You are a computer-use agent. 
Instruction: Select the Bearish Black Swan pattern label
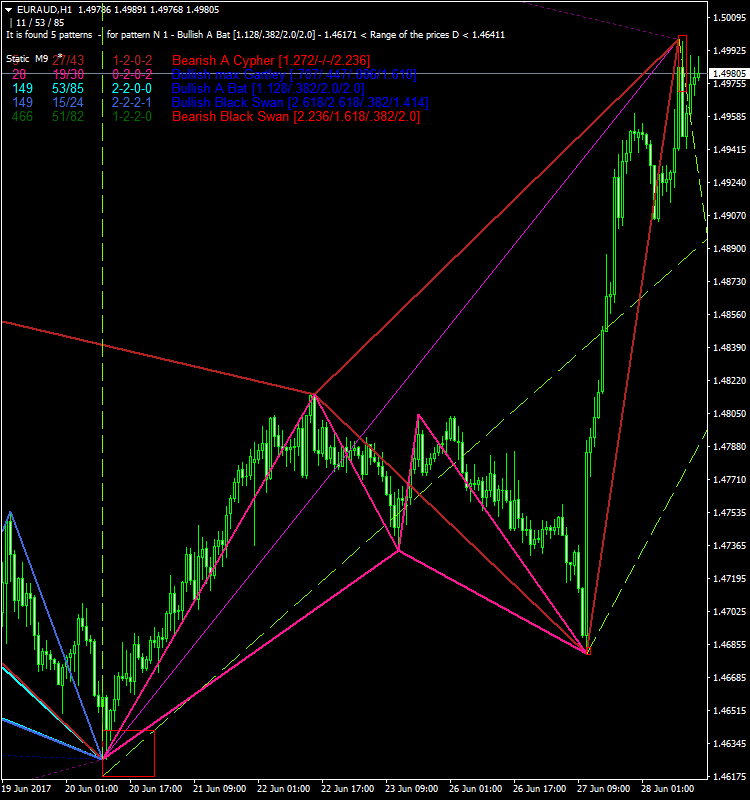coord(295,117)
